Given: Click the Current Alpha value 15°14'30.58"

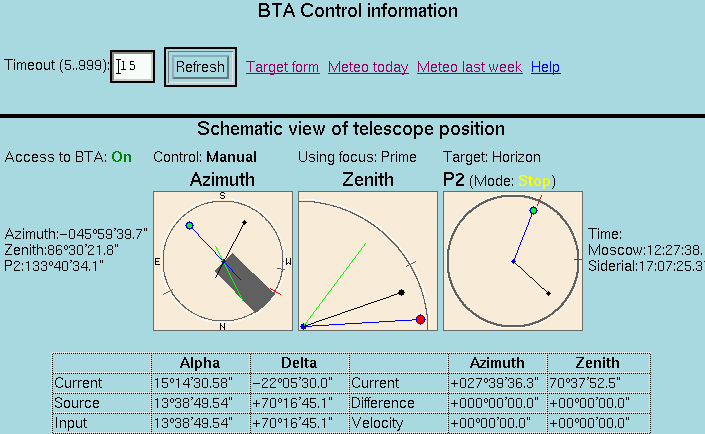Looking at the screenshot, I should [x=193, y=383].
